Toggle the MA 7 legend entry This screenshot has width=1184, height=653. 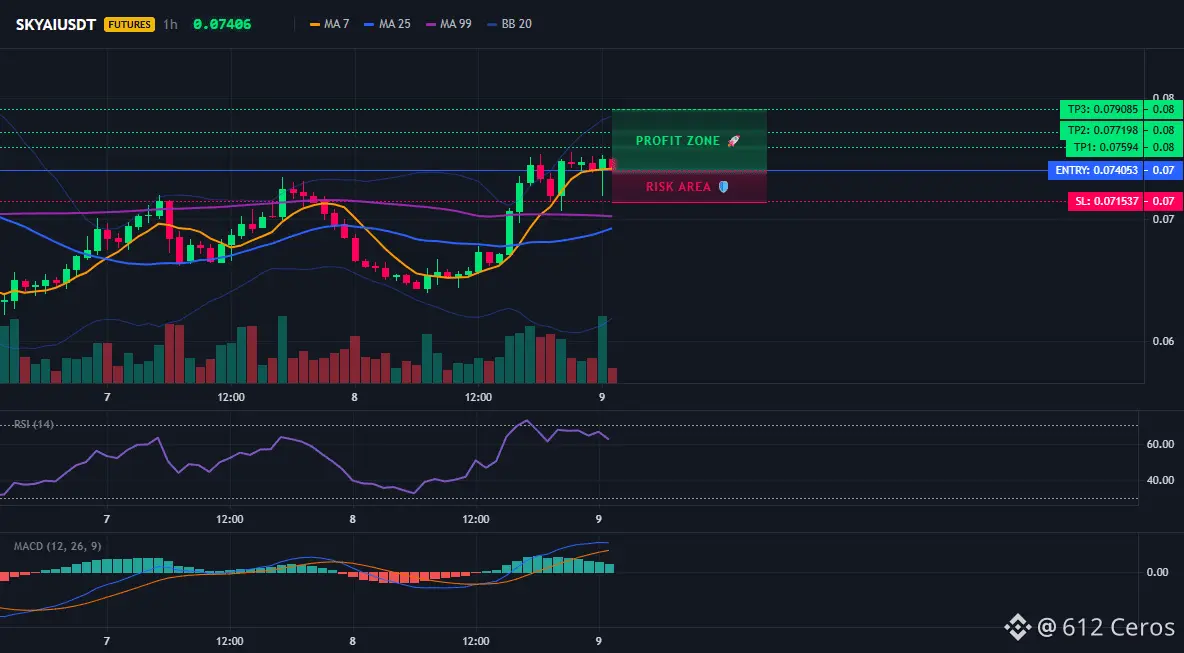coord(329,24)
